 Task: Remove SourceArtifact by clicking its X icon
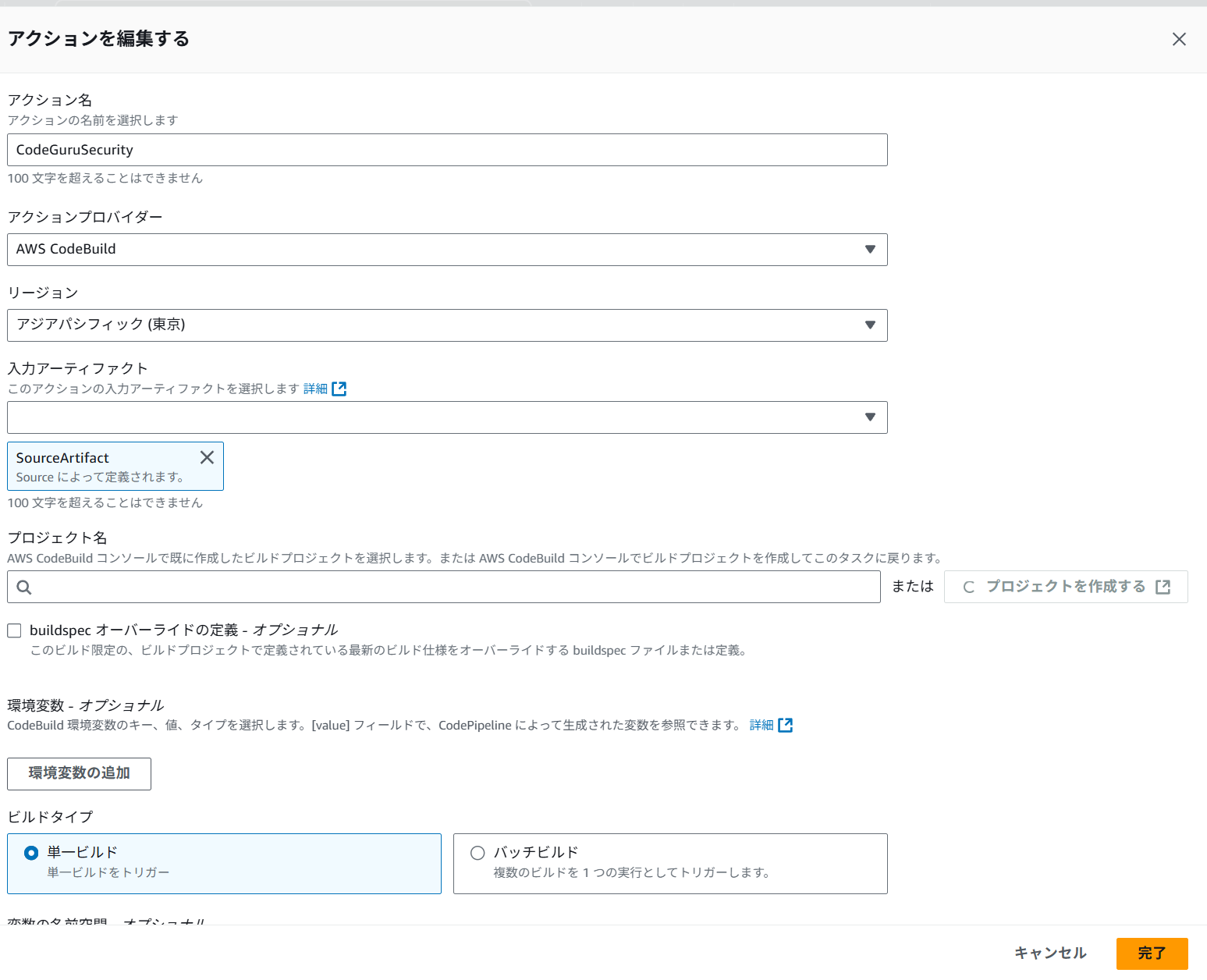[207, 457]
